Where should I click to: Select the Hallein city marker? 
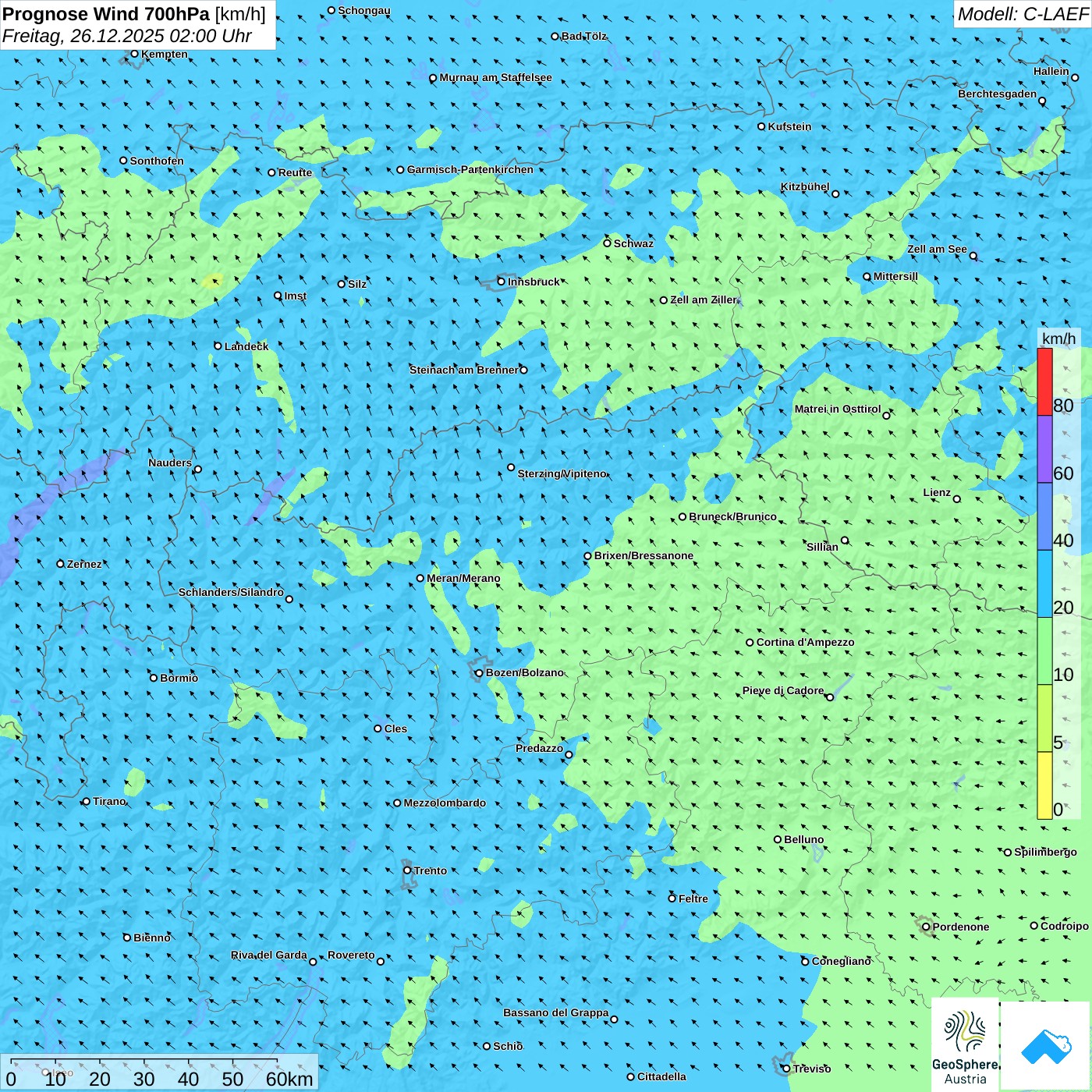(x=1075, y=77)
